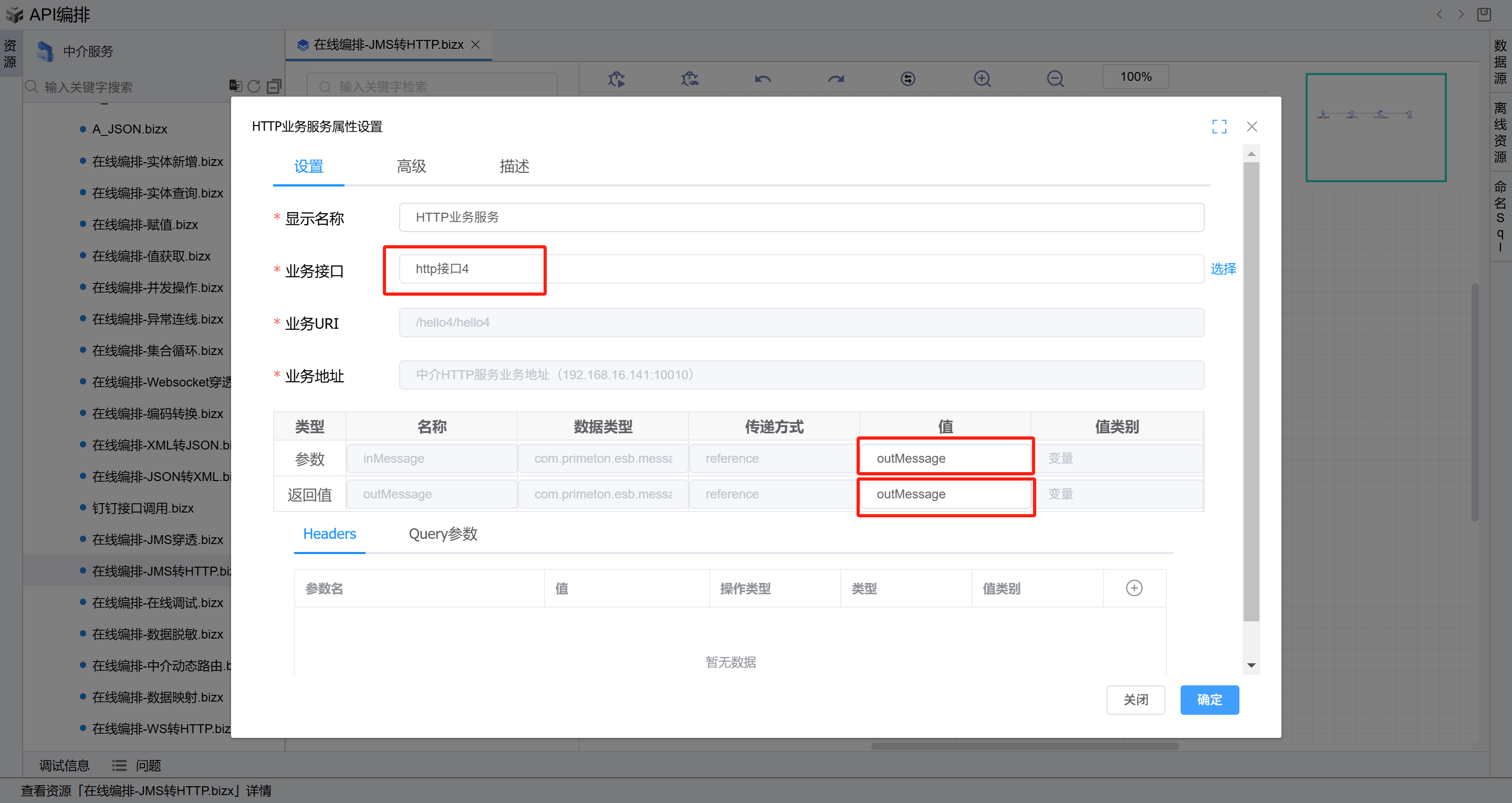Image resolution: width=1512 pixels, height=803 pixels.
Task: Click the fullscreen expand icon in dialog
Action: click(x=1219, y=127)
